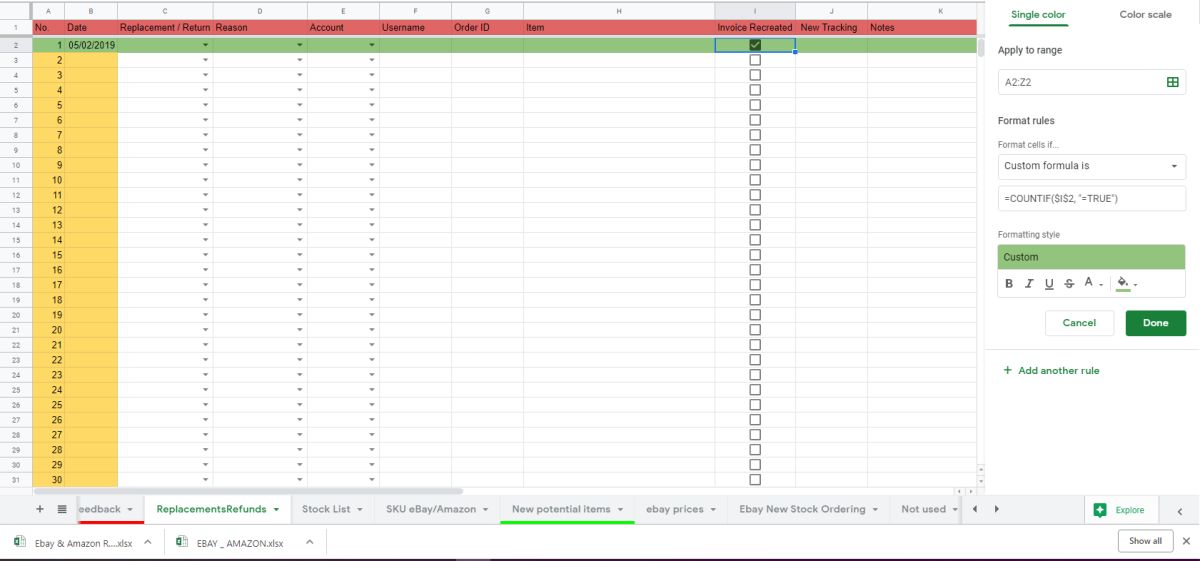The width and height of the screenshot is (1200, 561).
Task: Open the select data range grid icon
Action: (1172, 82)
